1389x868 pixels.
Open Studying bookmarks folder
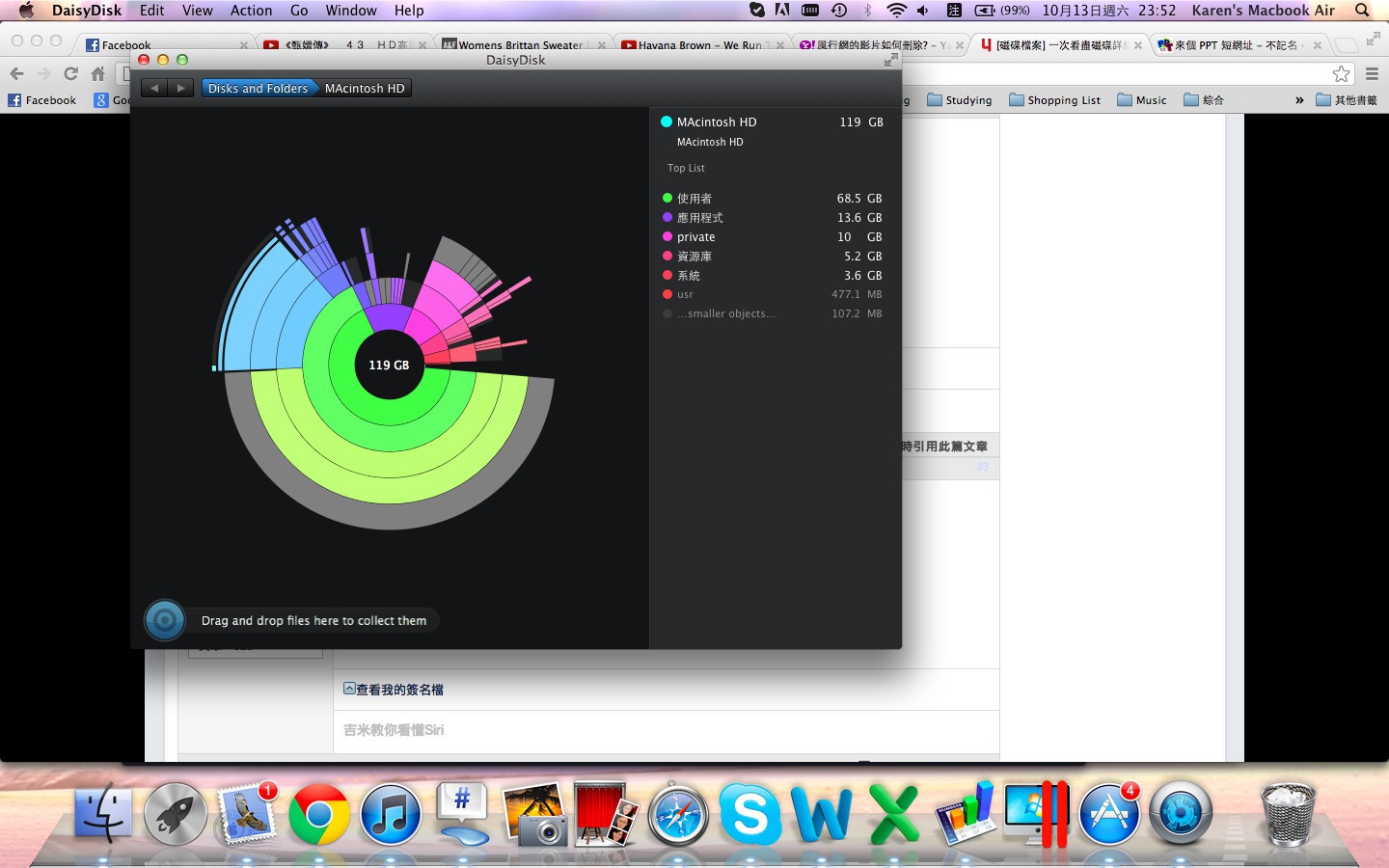(960, 100)
